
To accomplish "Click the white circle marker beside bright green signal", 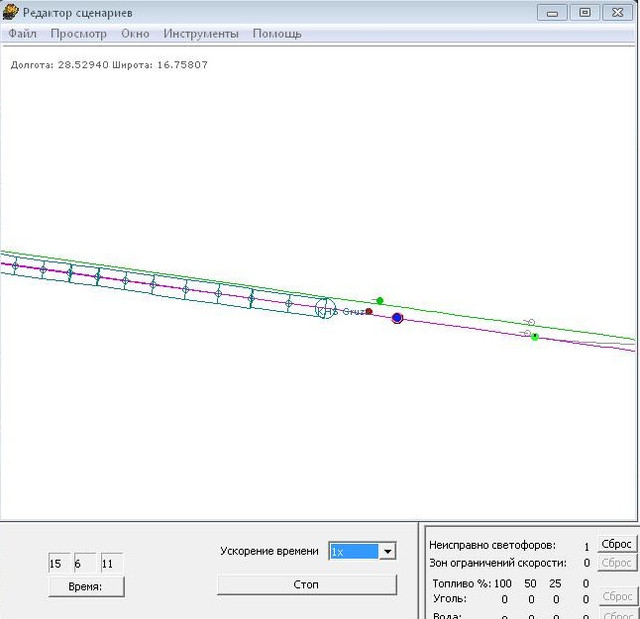I will tap(527, 333).
